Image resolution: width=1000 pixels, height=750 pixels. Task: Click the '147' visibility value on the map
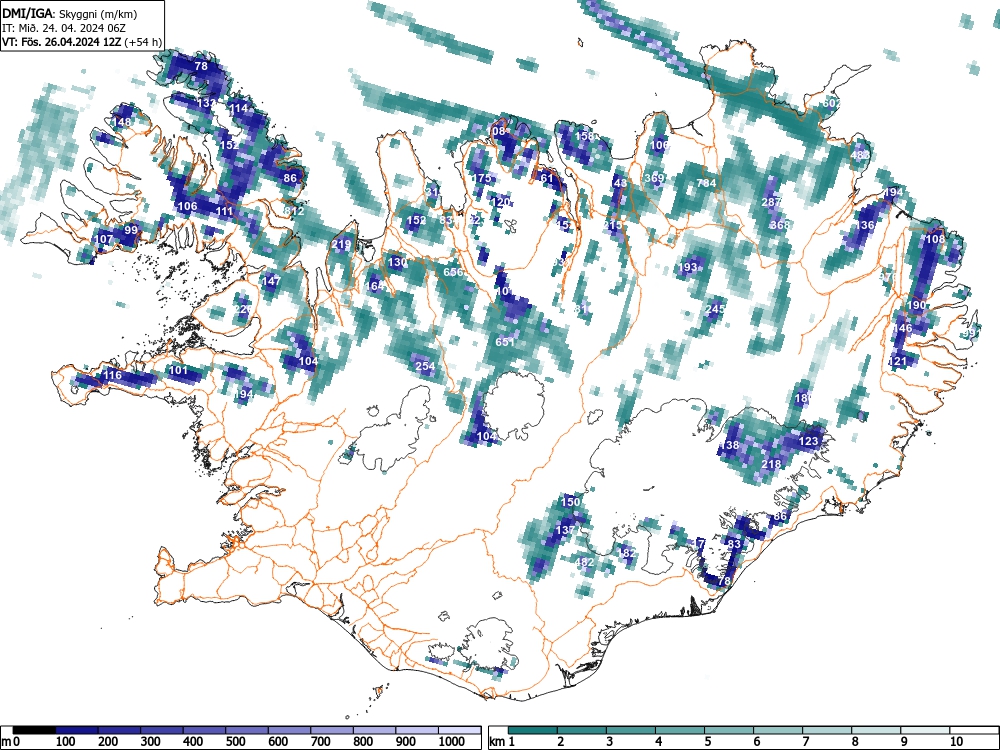pyautogui.click(x=271, y=281)
